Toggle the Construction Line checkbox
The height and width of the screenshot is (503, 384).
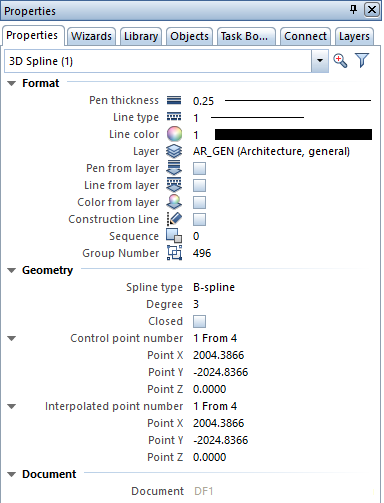click(199, 219)
